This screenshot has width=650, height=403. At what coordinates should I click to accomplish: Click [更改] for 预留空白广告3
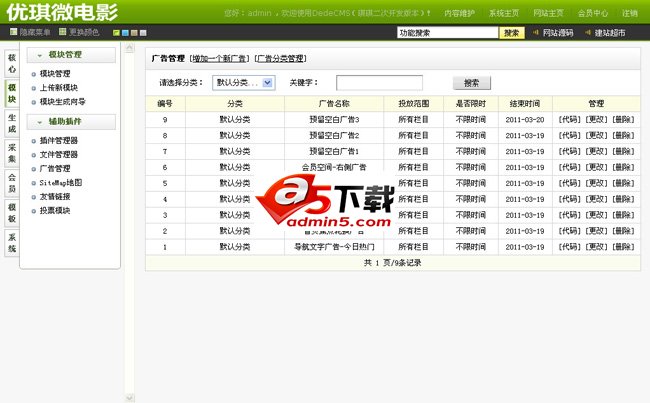[x=596, y=119]
